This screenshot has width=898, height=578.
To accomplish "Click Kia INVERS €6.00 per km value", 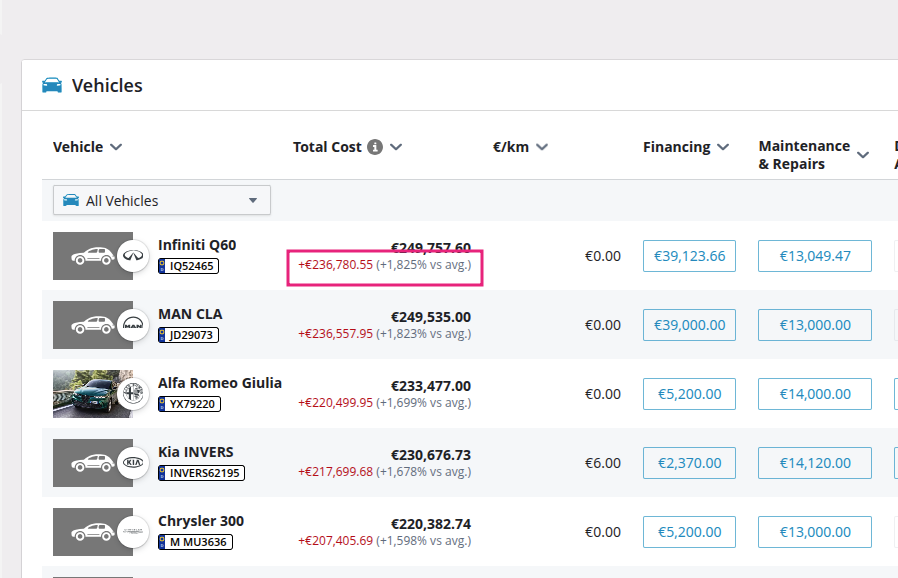I will click(602, 463).
